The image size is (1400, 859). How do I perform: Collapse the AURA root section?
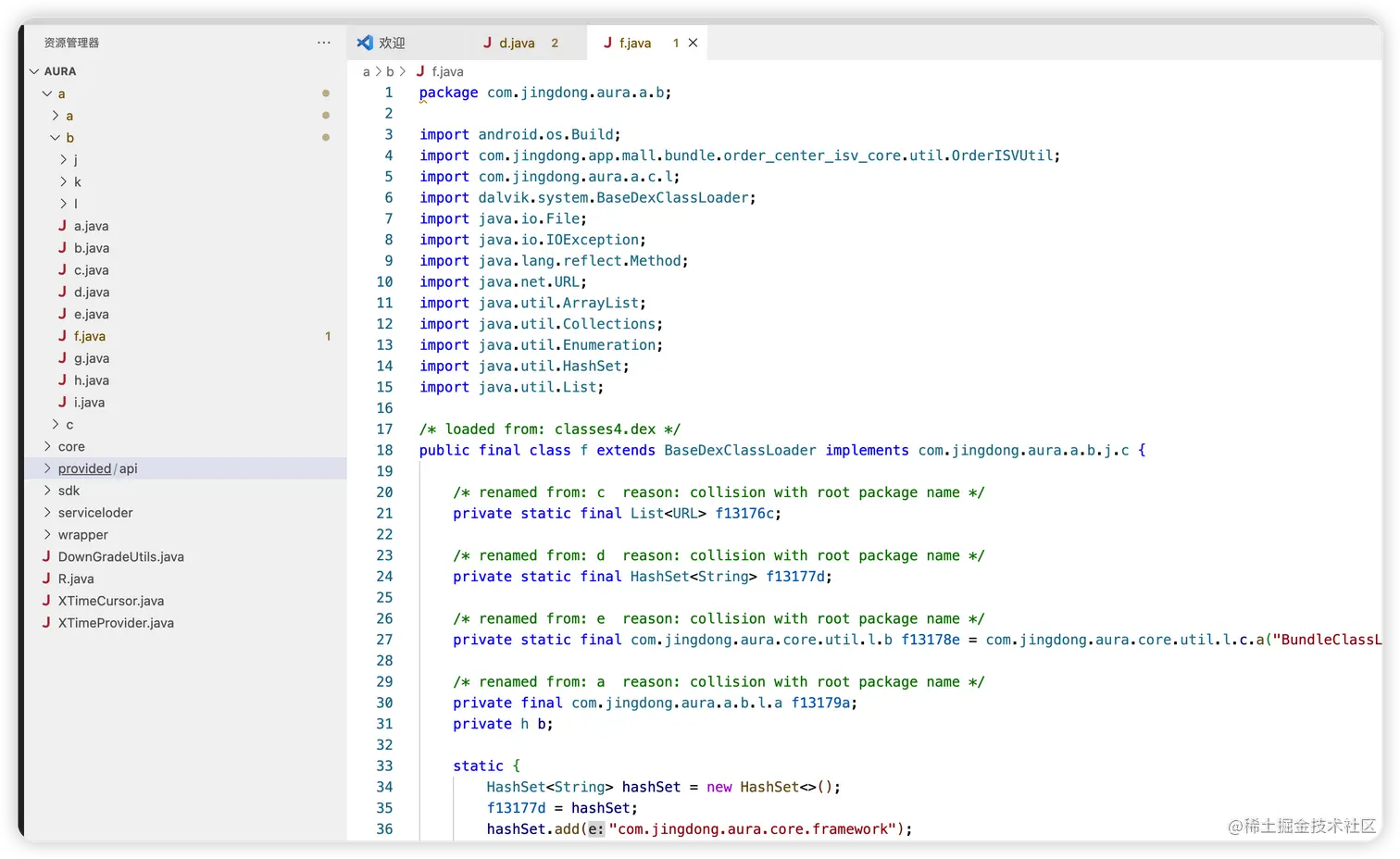coord(34,71)
